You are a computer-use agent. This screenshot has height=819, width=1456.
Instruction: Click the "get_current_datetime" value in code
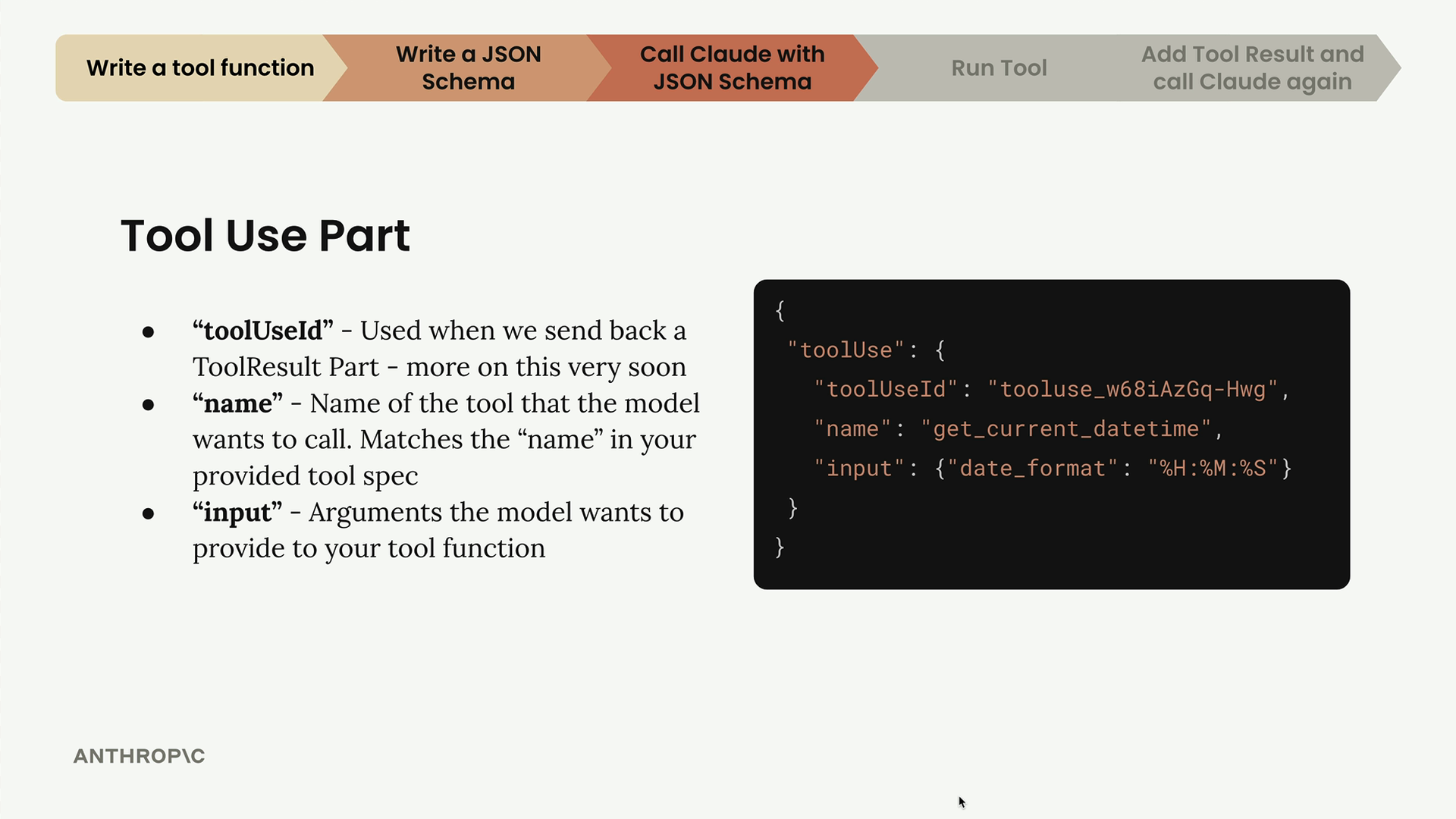coord(1066,429)
